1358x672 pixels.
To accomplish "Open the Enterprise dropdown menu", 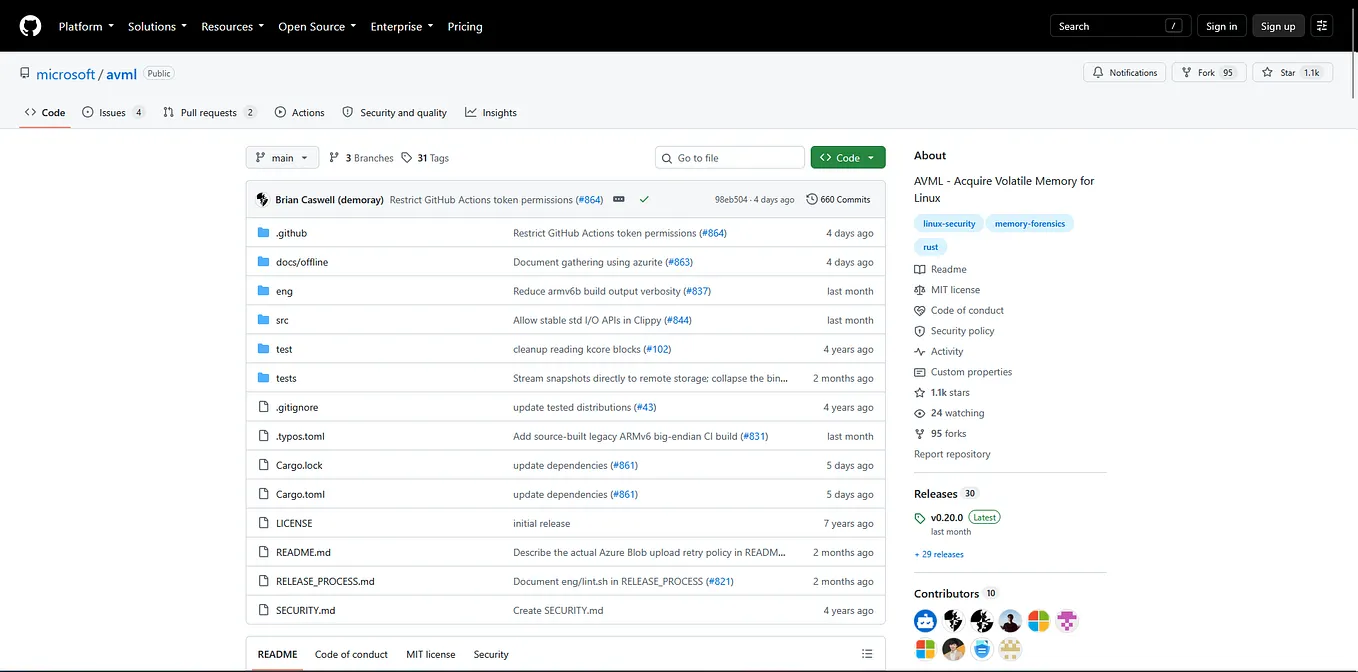I will click(x=402, y=27).
